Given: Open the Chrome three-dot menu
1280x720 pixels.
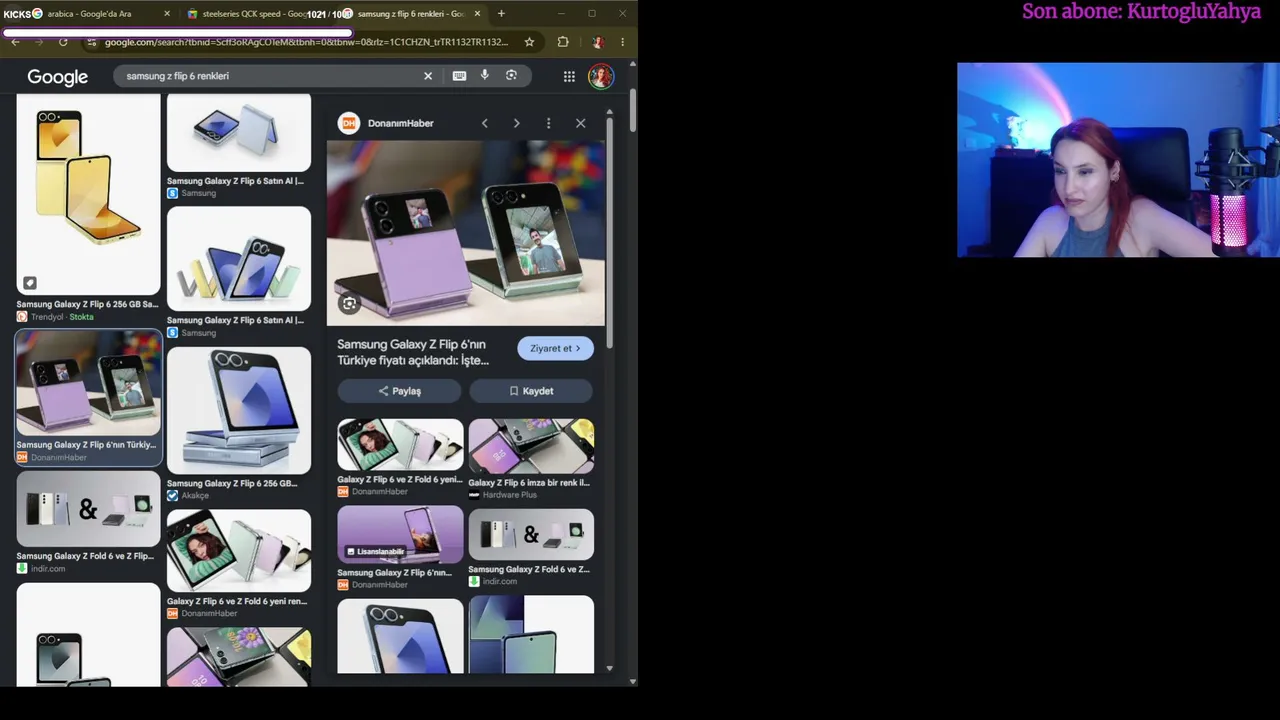Looking at the screenshot, I should point(622,42).
